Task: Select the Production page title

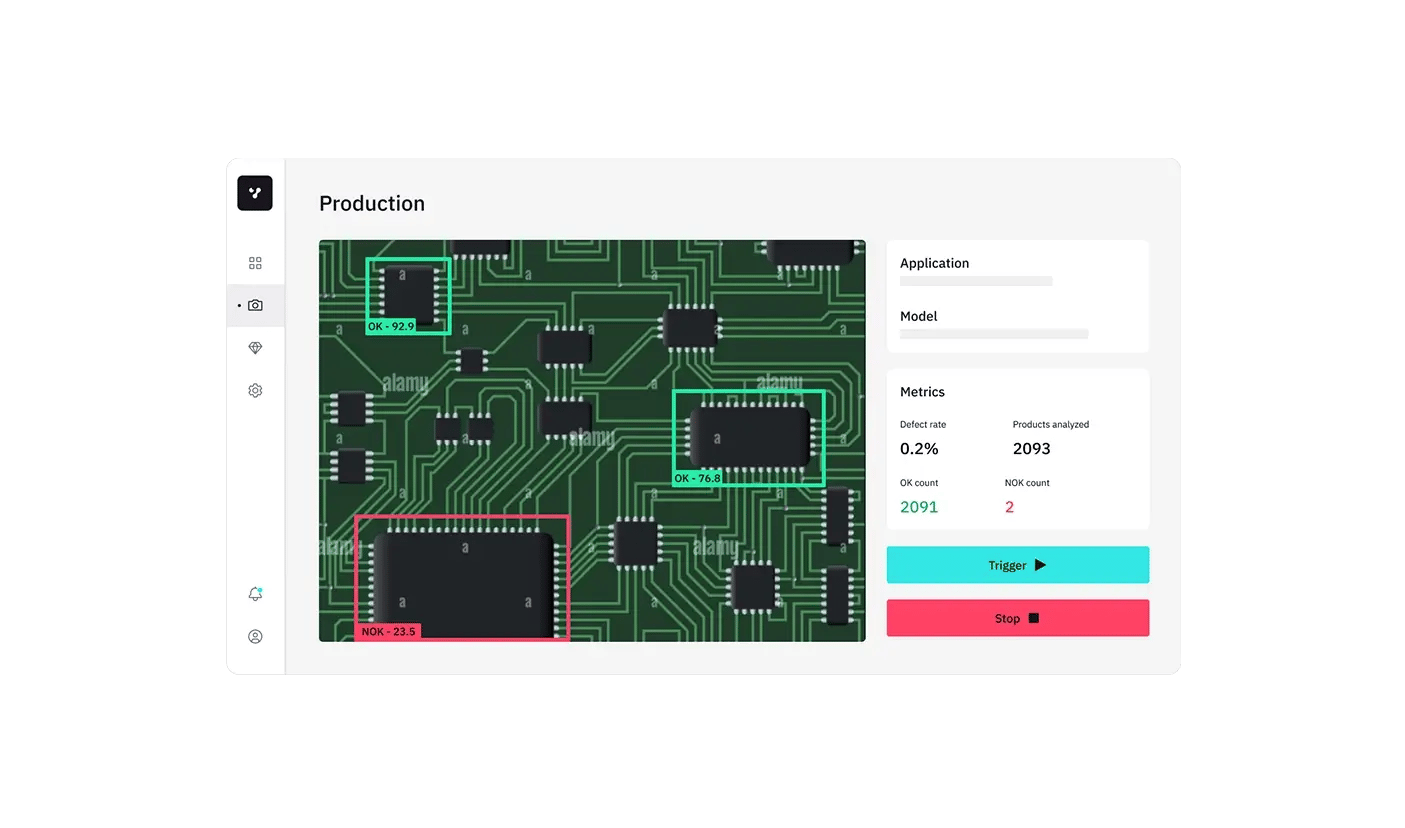Action: coord(372,203)
